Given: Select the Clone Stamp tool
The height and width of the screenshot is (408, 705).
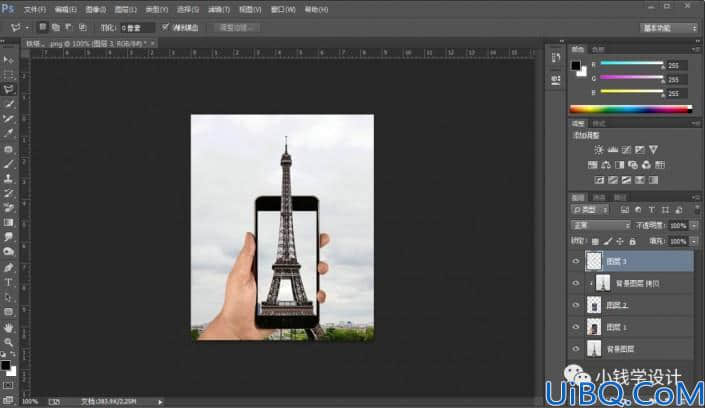Looking at the screenshot, I should coord(8,179).
